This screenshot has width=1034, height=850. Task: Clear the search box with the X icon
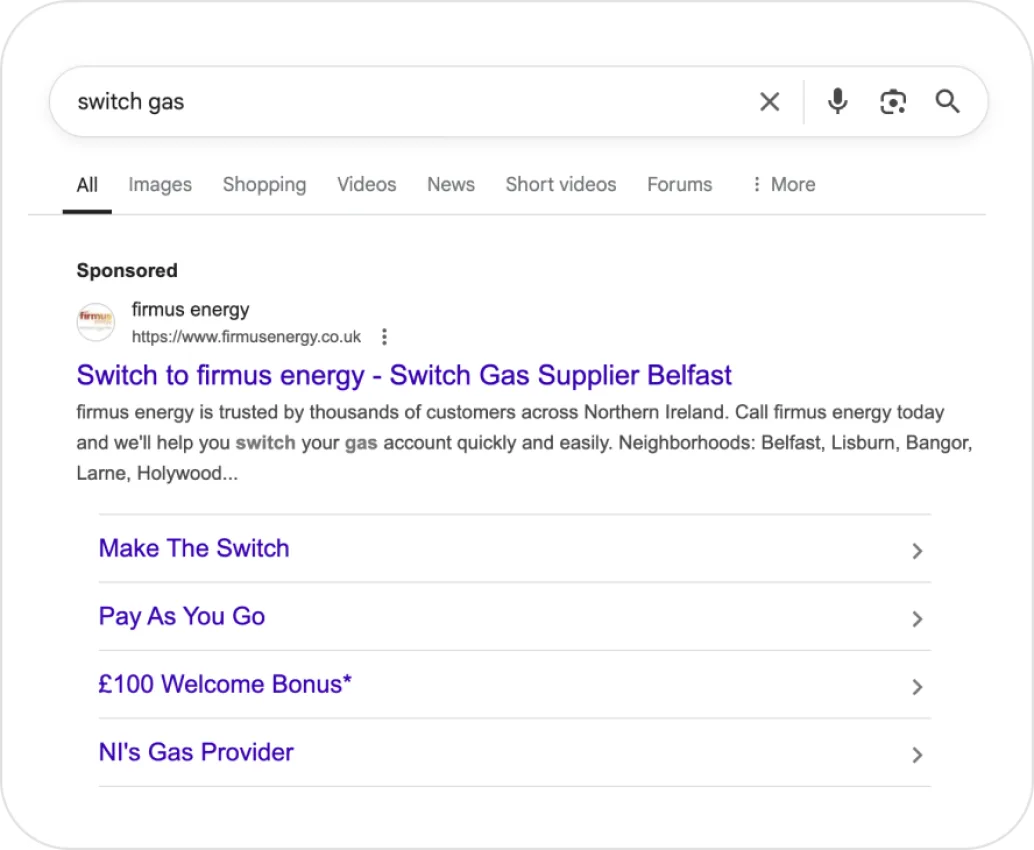click(769, 102)
